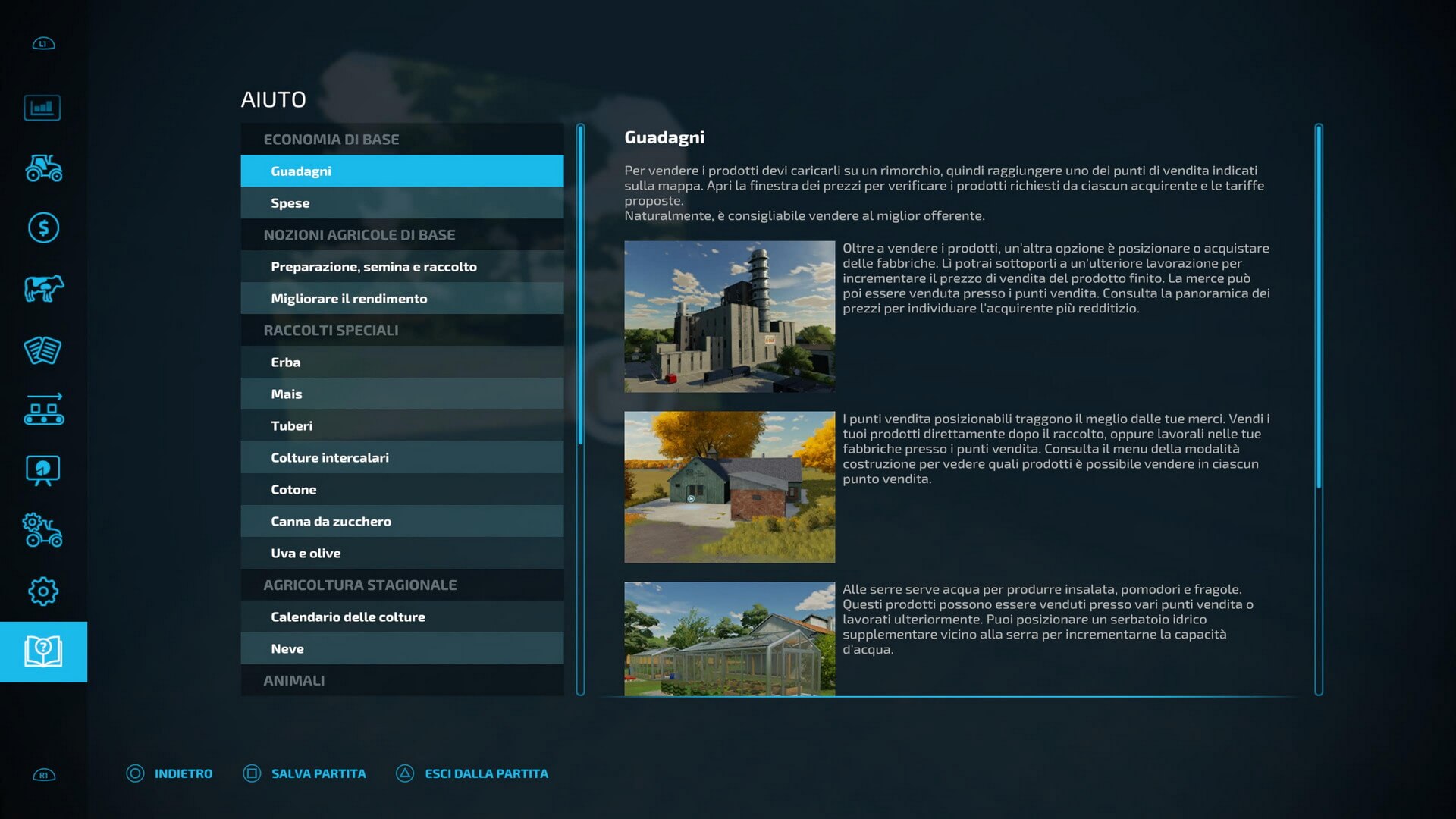
Task: Open the Uva e olive topic
Action: 402,553
